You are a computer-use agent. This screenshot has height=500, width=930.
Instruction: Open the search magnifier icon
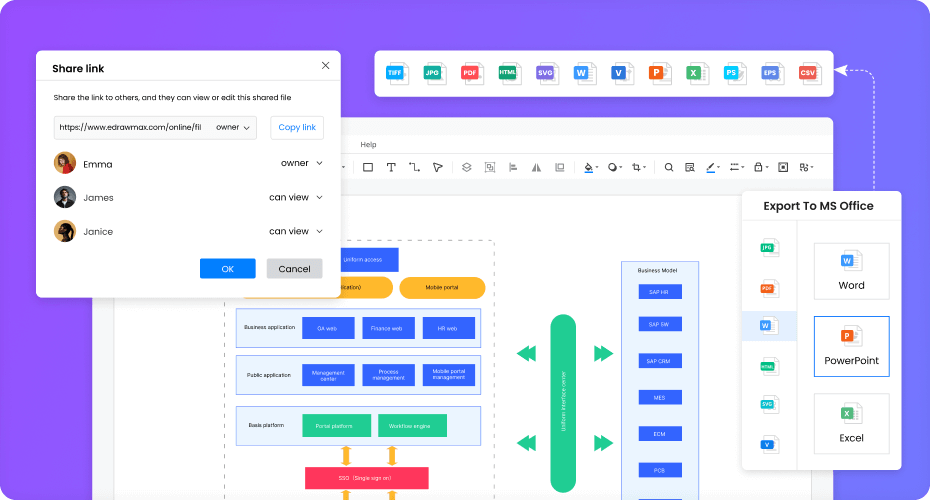tap(668, 167)
